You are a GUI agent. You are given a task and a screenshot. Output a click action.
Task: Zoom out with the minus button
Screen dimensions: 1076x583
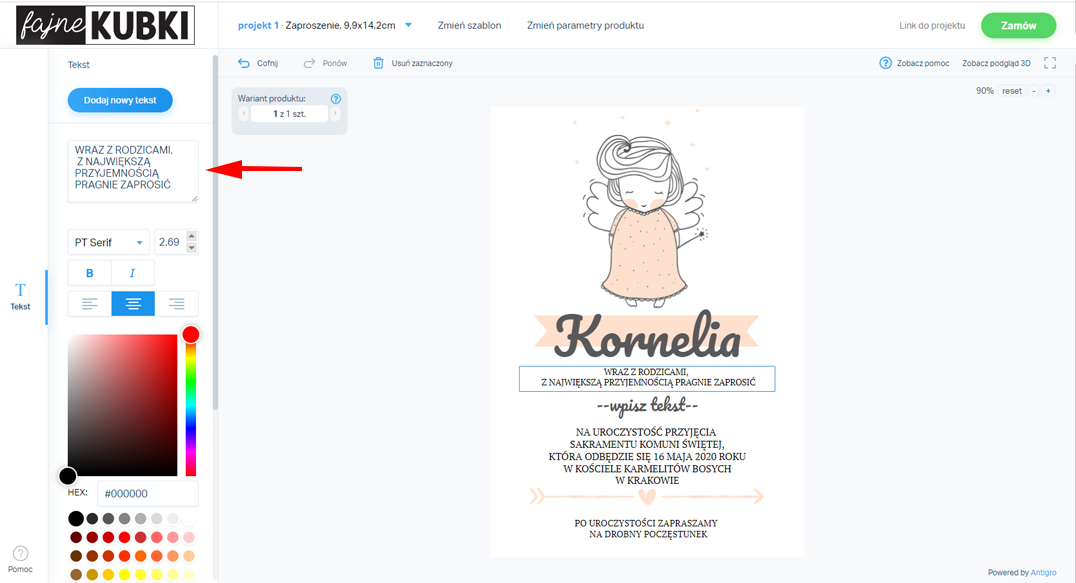point(1033,91)
